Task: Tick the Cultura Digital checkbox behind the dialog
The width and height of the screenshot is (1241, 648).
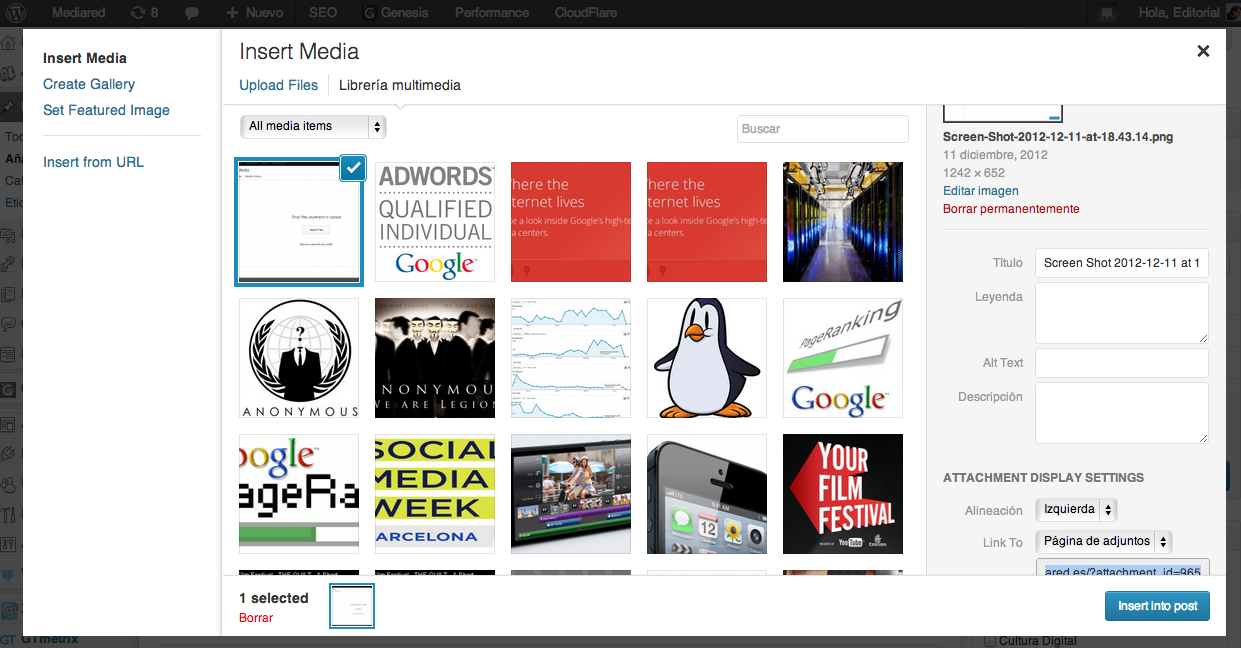Action: pyautogui.click(x=990, y=641)
